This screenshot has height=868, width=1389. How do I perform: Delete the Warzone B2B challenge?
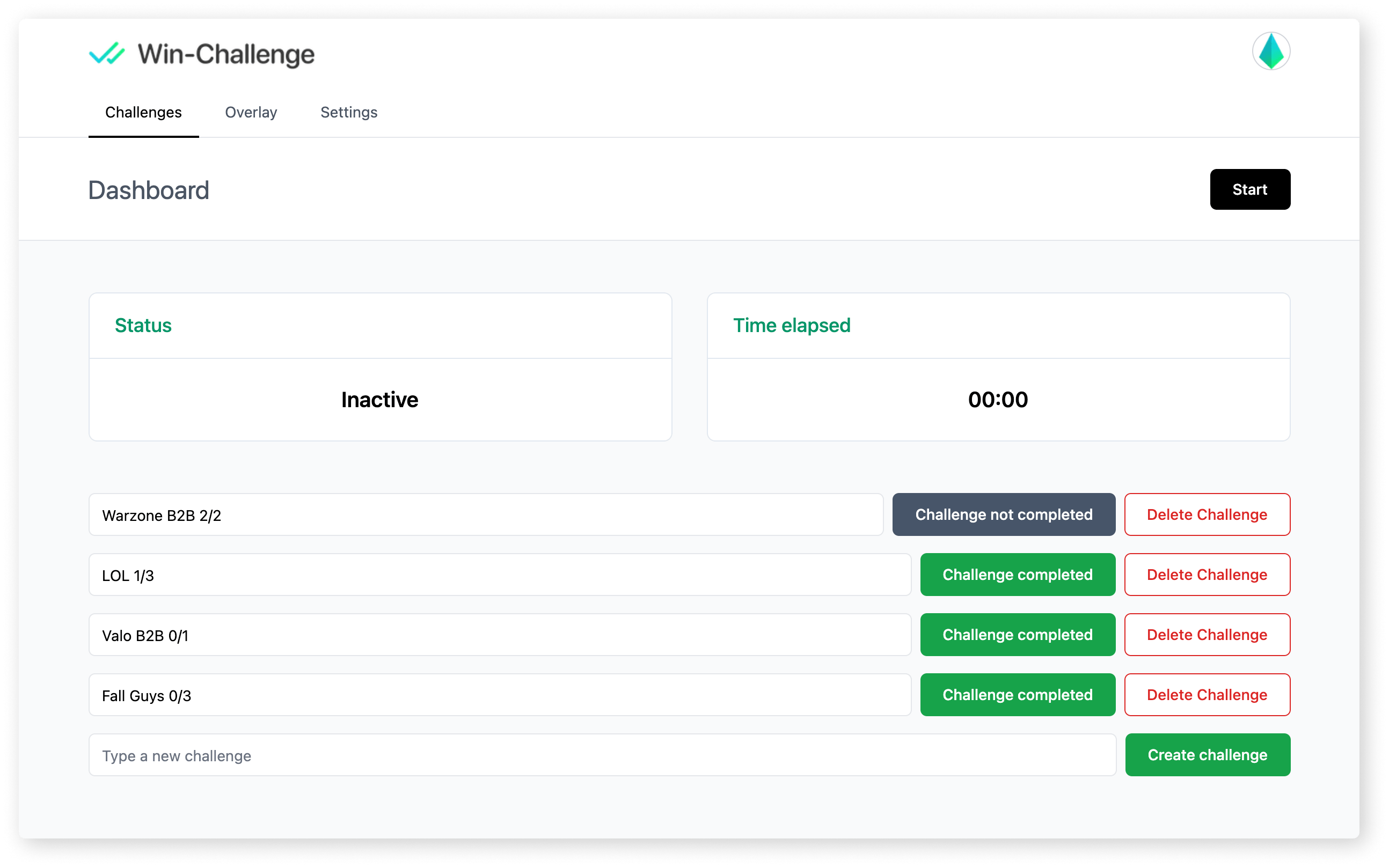pos(1207,514)
